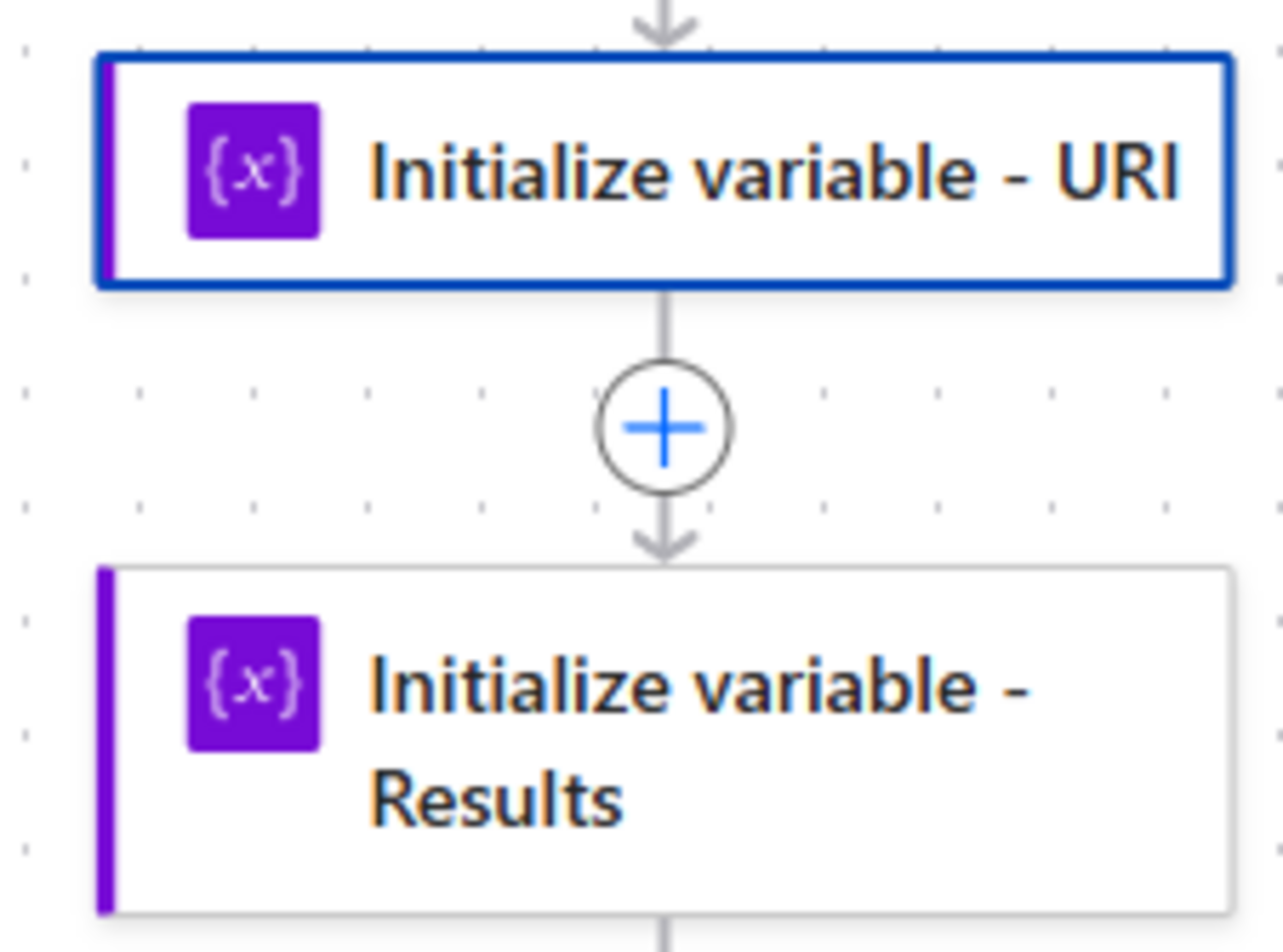The image size is (1283, 952).
Task: Click connector line between URI card and plus
Action: (664, 324)
